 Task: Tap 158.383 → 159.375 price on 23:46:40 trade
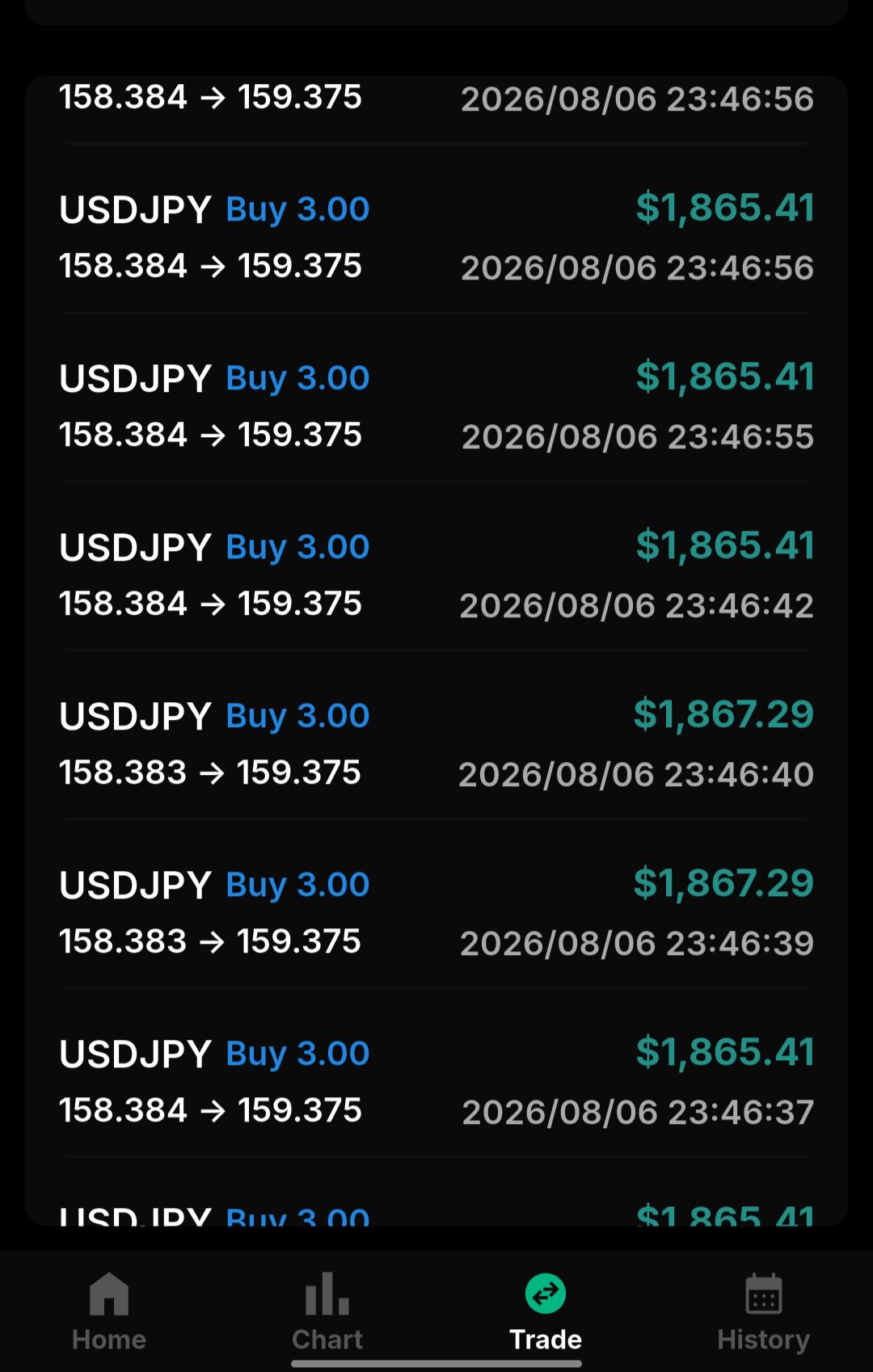(209, 772)
